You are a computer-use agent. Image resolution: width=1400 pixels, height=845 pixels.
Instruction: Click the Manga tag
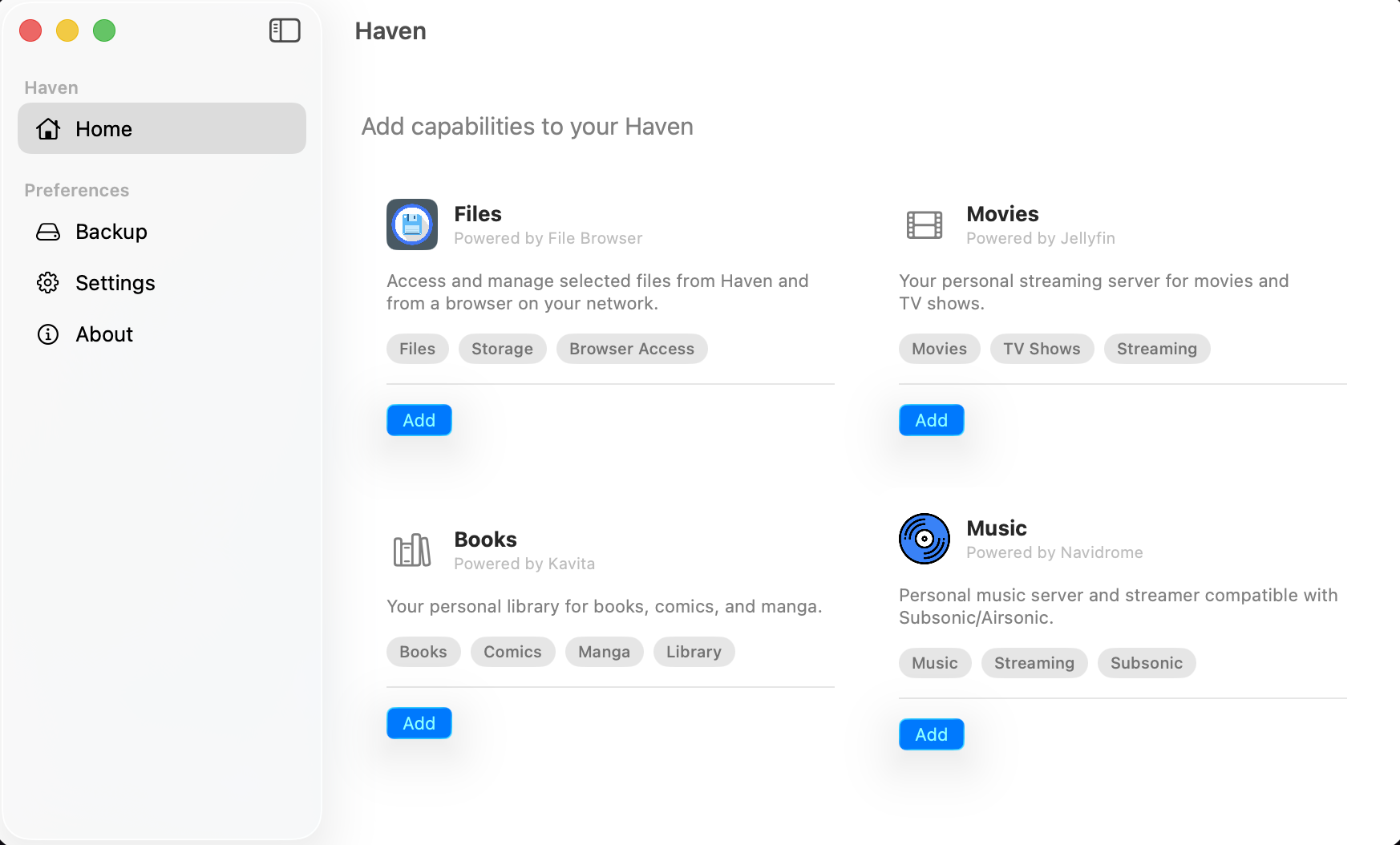(x=605, y=652)
